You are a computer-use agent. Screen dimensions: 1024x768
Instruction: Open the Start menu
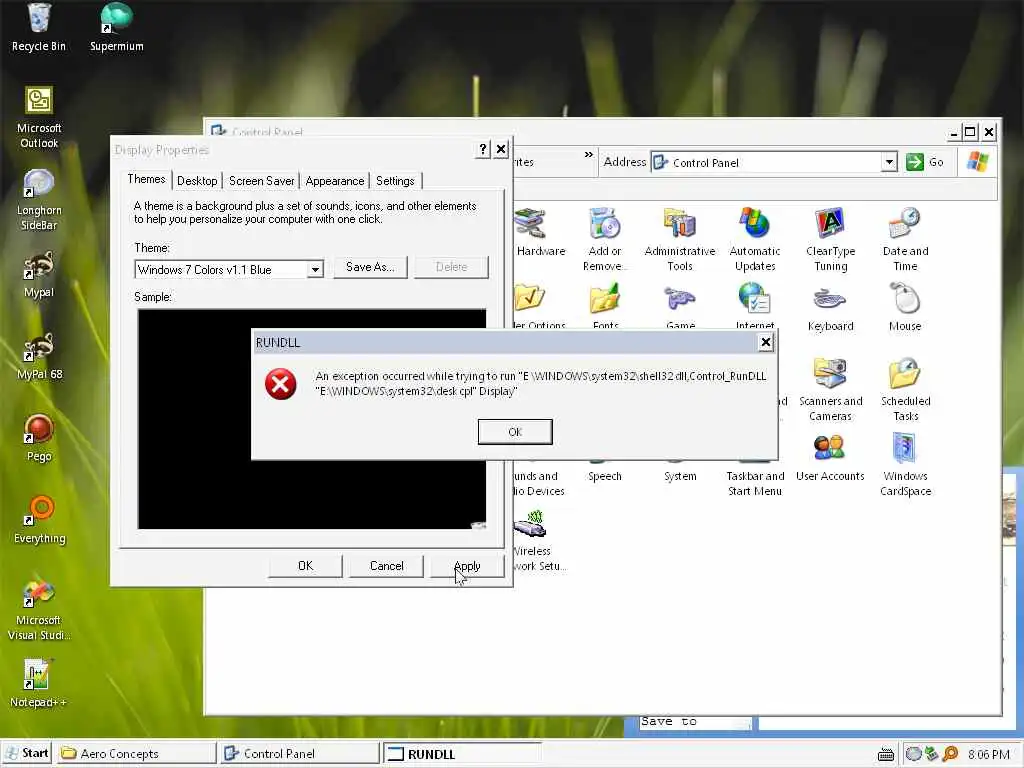pyautogui.click(x=27, y=753)
